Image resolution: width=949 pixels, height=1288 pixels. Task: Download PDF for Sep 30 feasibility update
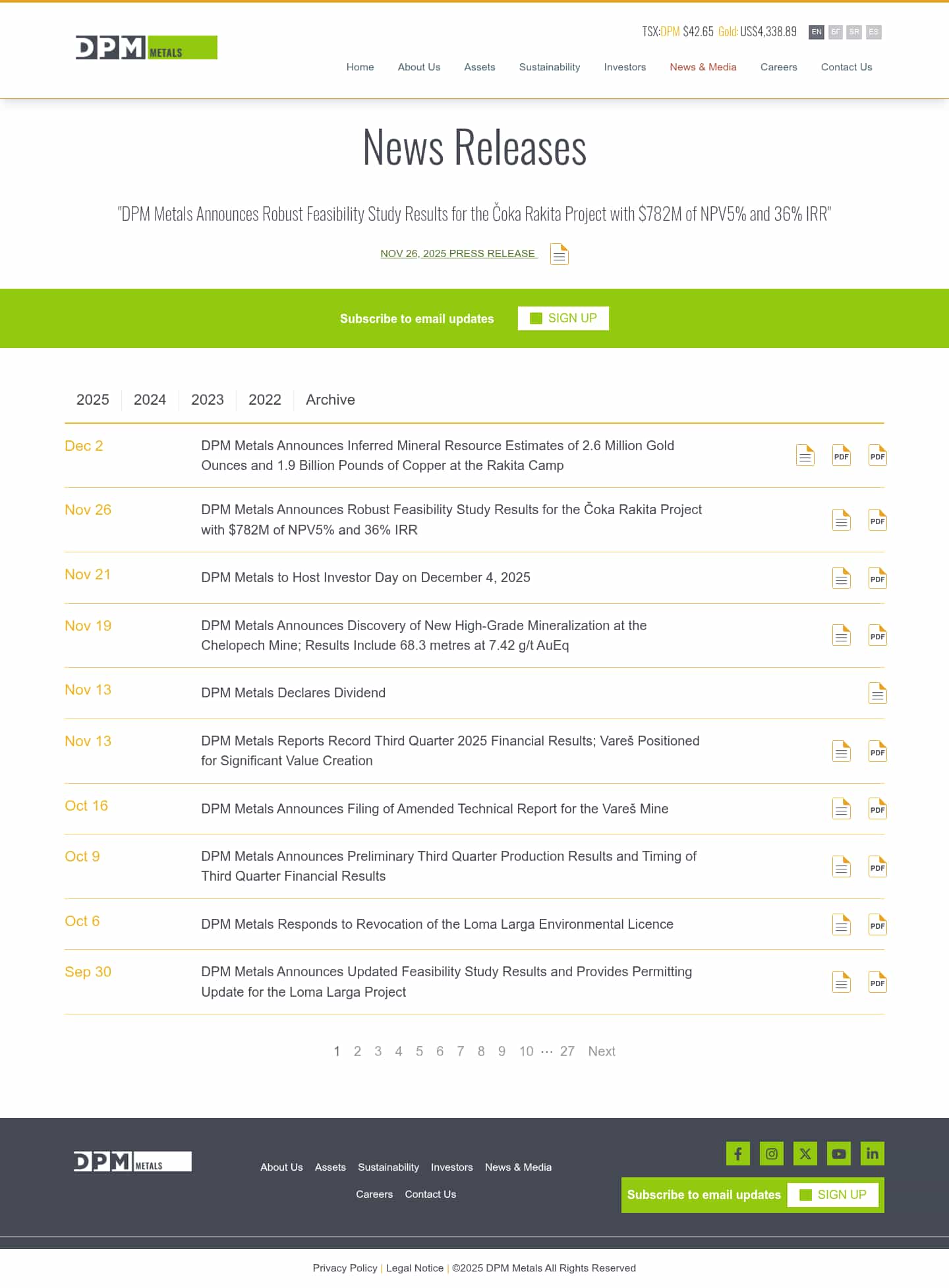878,982
